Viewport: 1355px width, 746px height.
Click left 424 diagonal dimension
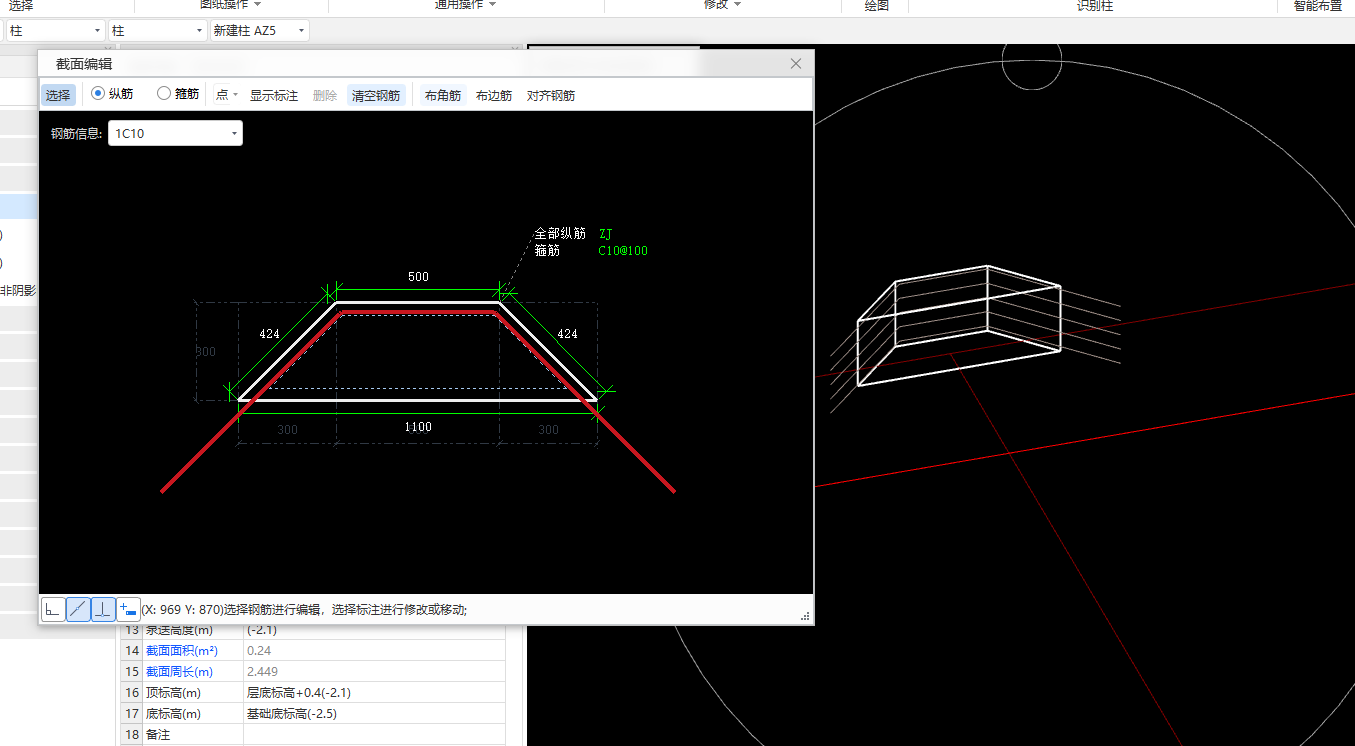(x=269, y=334)
